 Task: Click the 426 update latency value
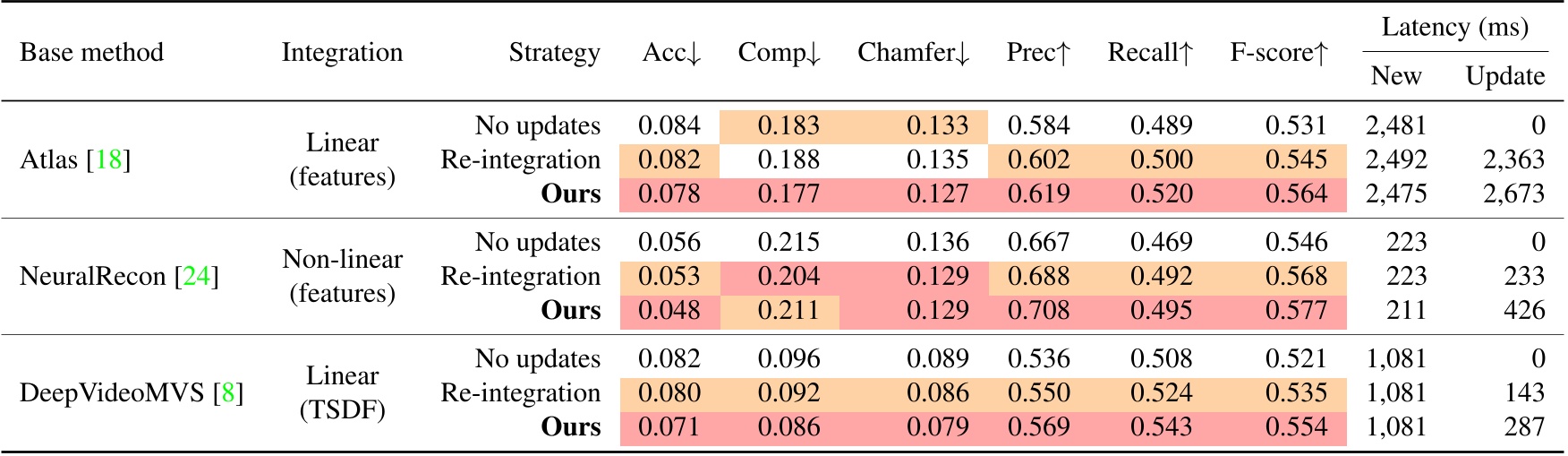1524,311
